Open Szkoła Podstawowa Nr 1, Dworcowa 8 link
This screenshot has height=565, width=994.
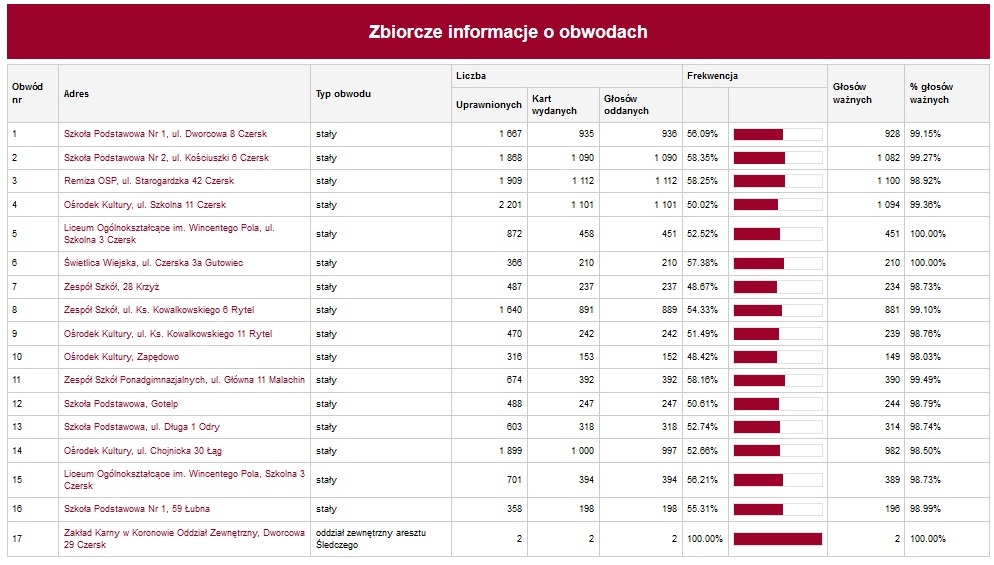click(x=165, y=134)
